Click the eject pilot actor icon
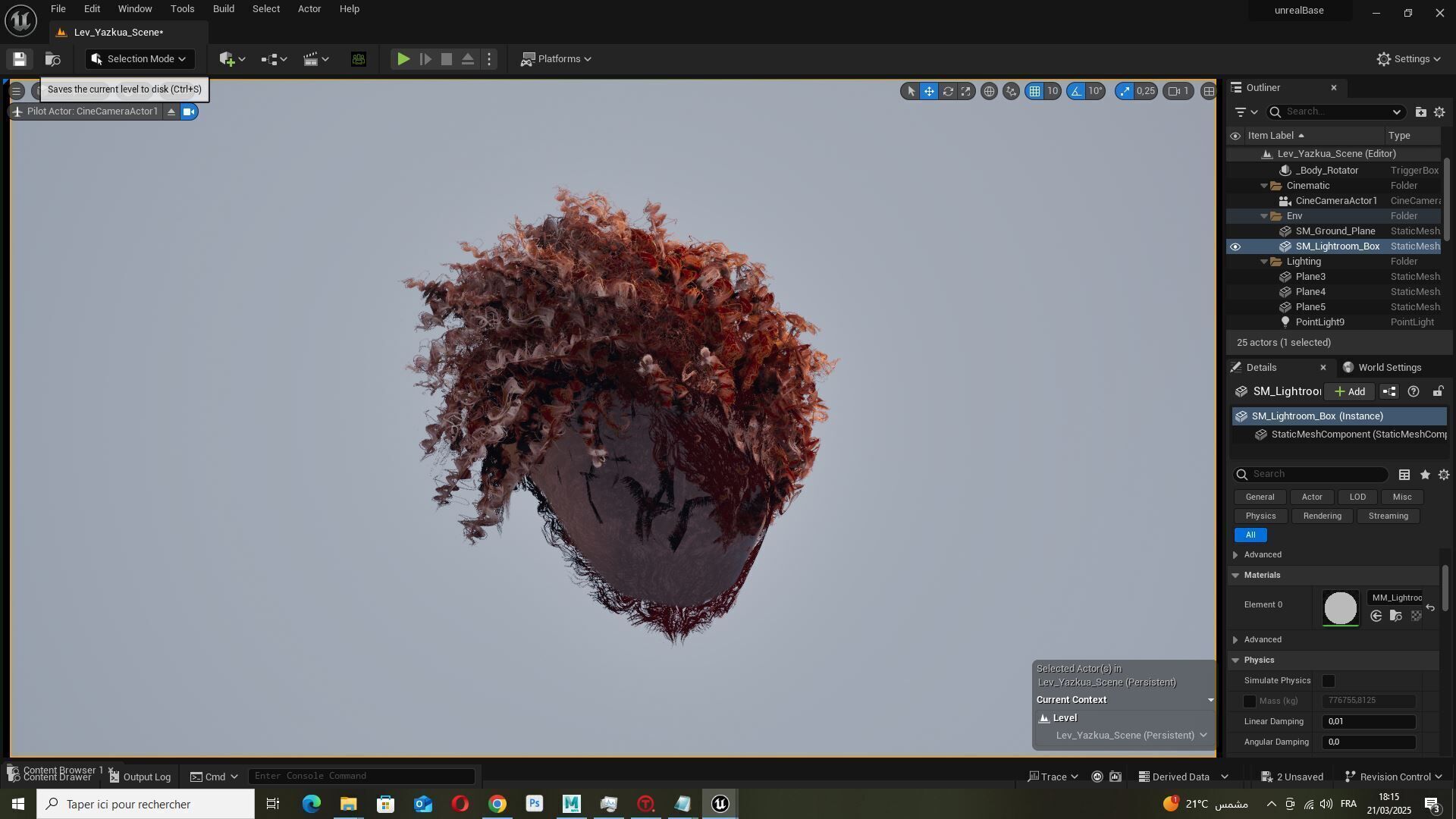 tap(171, 112)
